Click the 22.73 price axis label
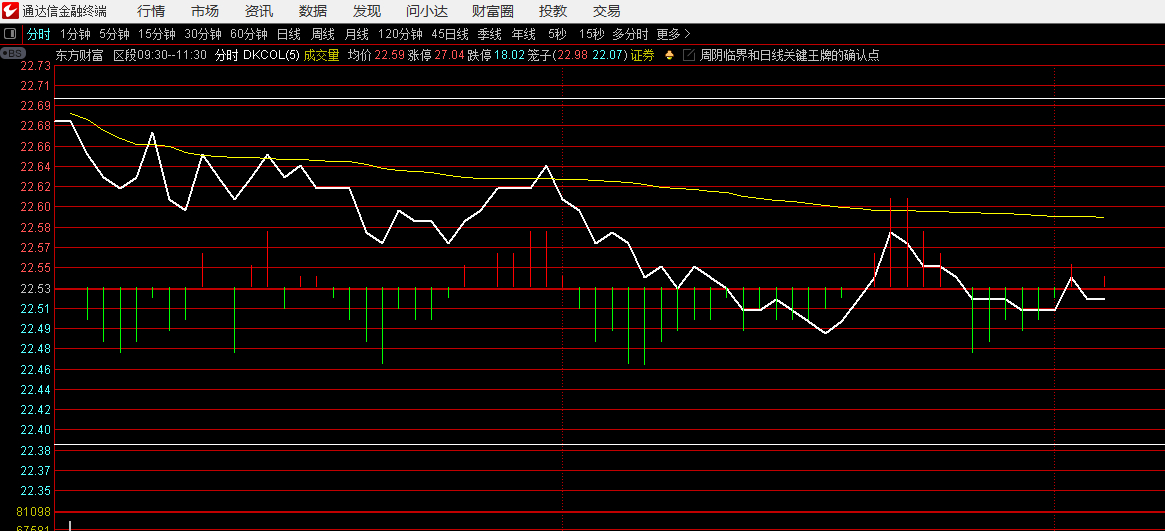 pos(36,66)
